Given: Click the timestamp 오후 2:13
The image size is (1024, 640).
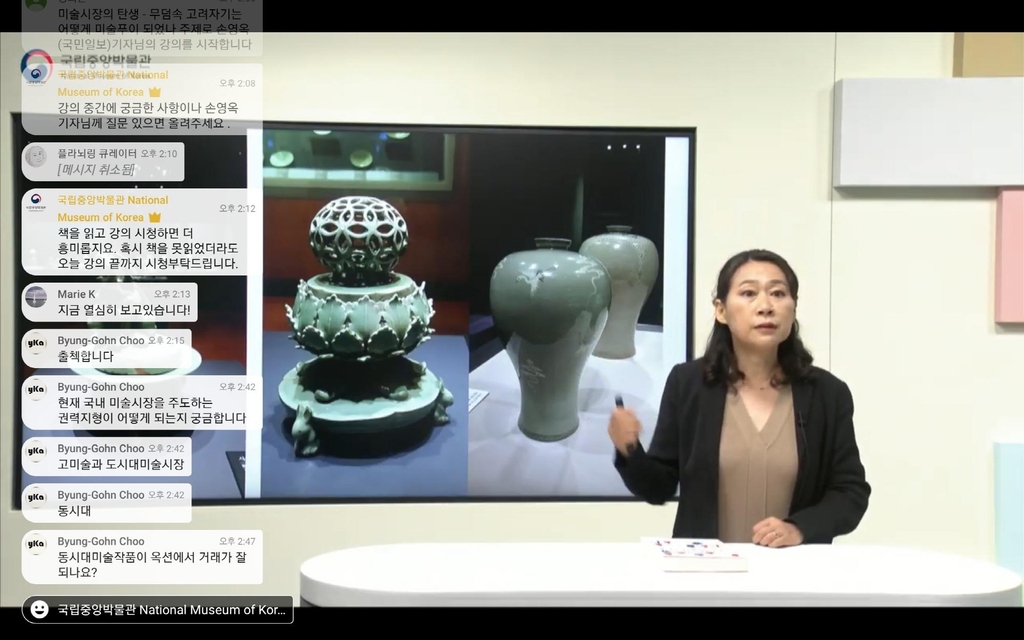Looking at the screenshot, I should coord(172,294).
